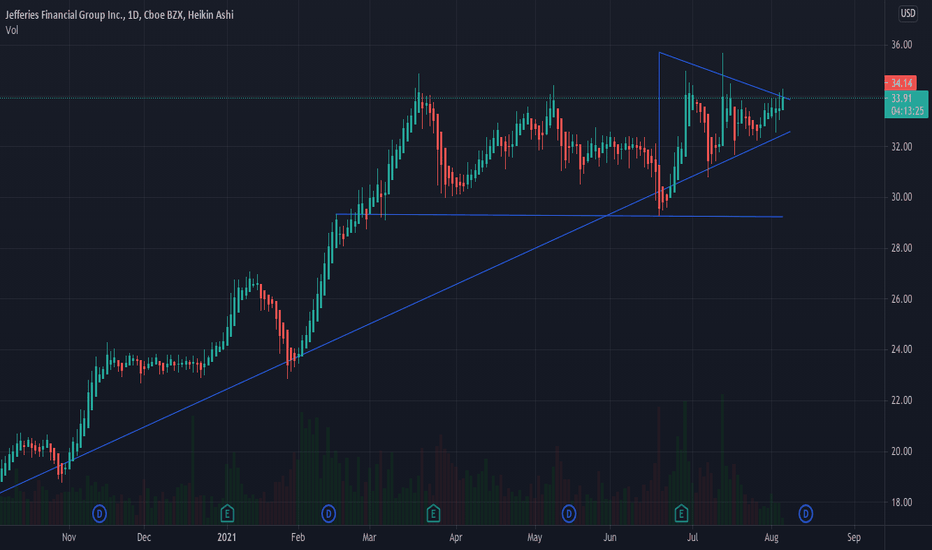The height and width of the screenshot is (550, 932).
Task: Click the 32.00 price axis label
Action: coord(902,147)
